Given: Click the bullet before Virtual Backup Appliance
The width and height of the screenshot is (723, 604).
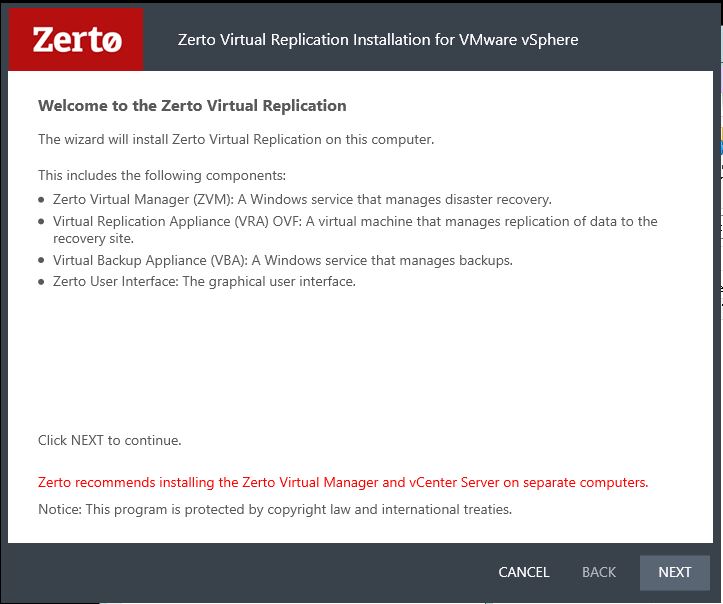Looking at the screenshot, I should 41,261.
